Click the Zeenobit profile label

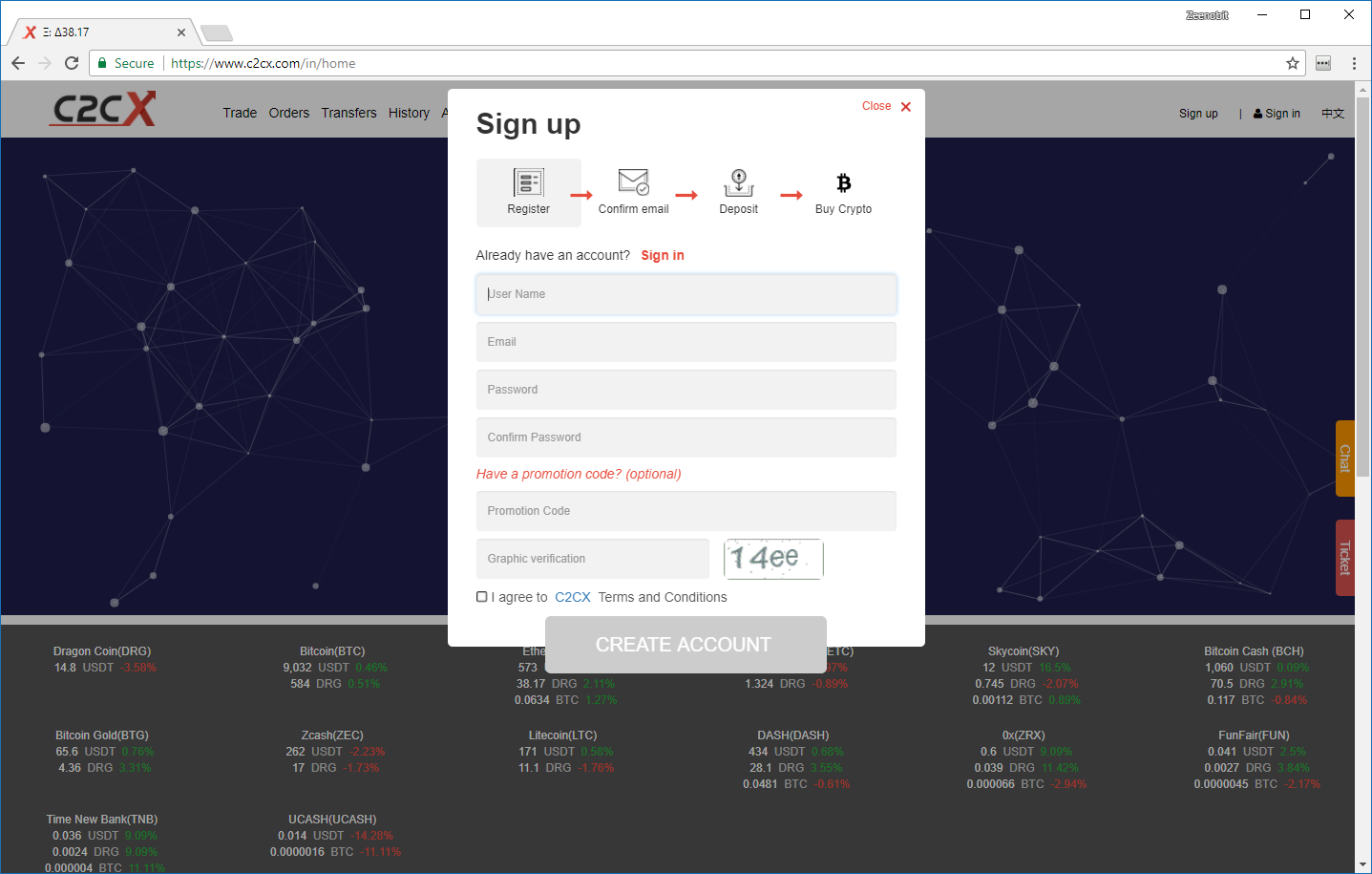pyautogui.click(x=1207, y=15)
